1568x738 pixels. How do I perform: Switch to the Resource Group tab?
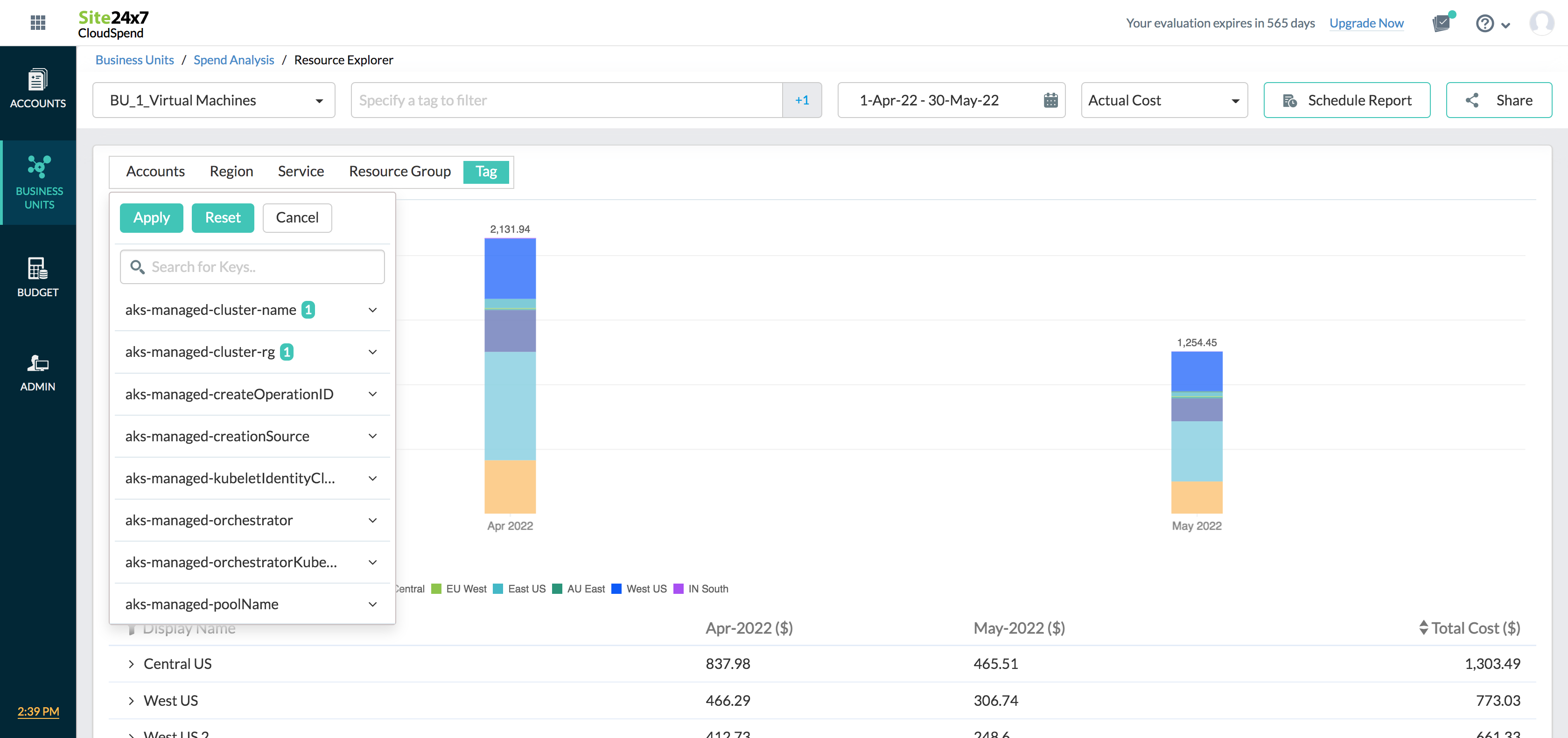(399, 172)
